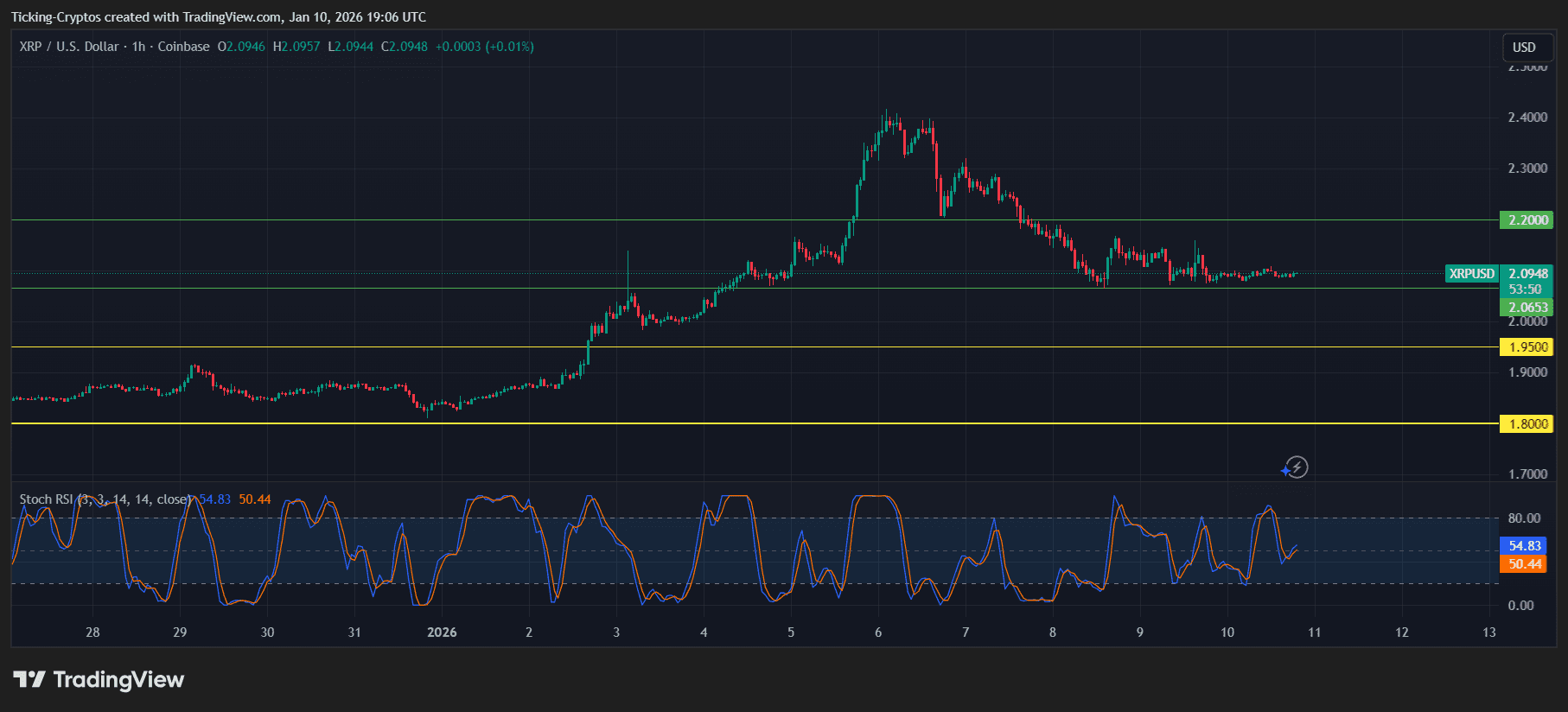1568x712 pixels.
Task: Click the 2.4000 level on price scale
Action: coord(1527,118)
